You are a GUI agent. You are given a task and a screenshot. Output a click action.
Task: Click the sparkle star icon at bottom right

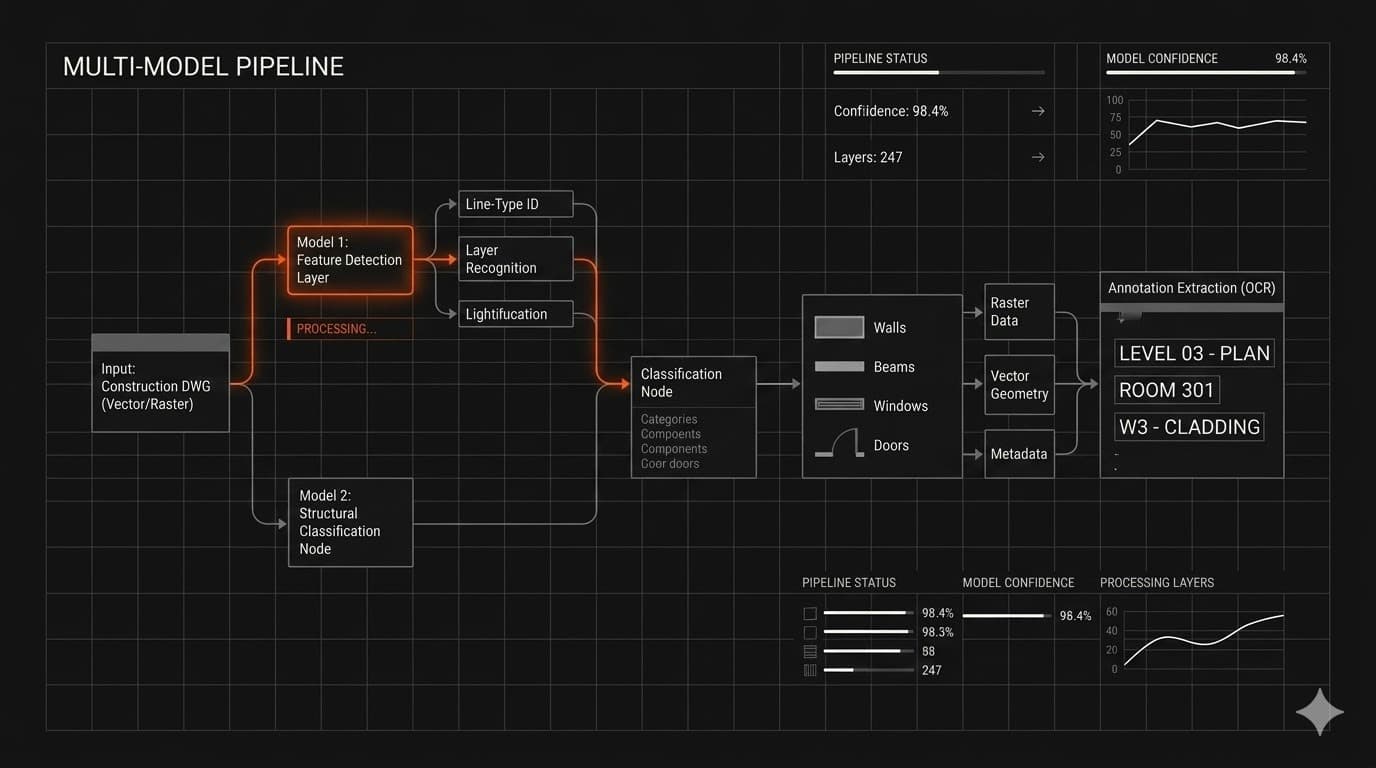point(1319,712)
